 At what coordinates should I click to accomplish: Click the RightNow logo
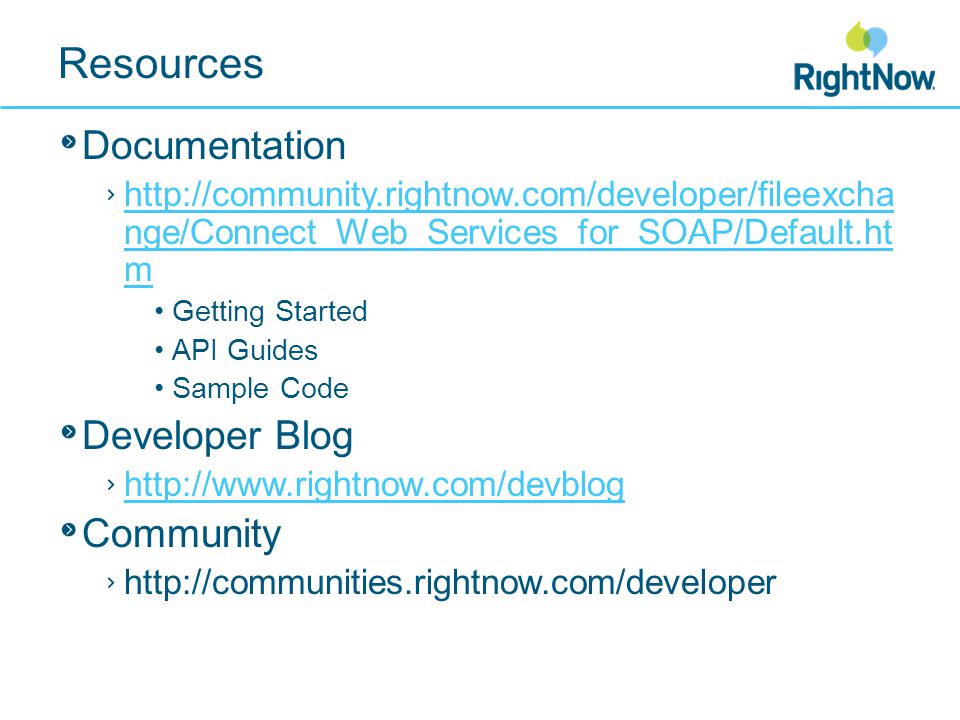pos(864,58)
